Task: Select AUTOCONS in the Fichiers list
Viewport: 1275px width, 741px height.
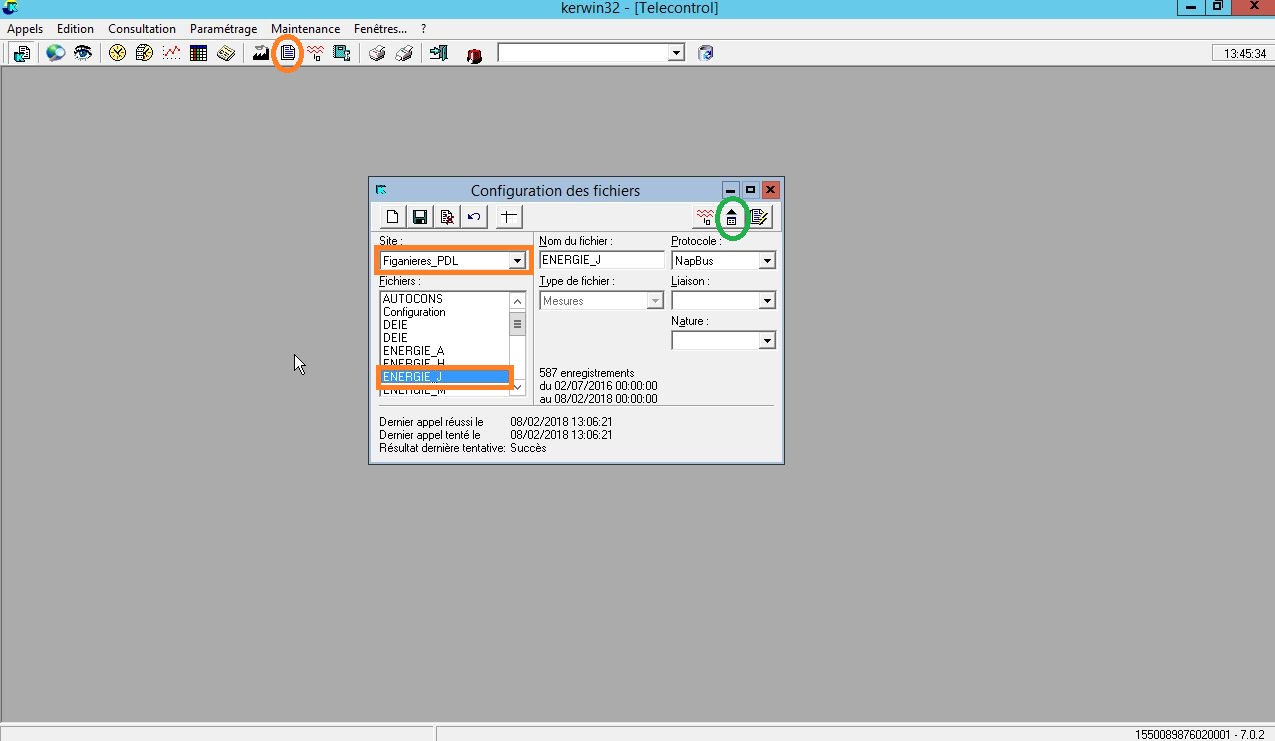Action: pyautogui.click(x=412, y=299)
